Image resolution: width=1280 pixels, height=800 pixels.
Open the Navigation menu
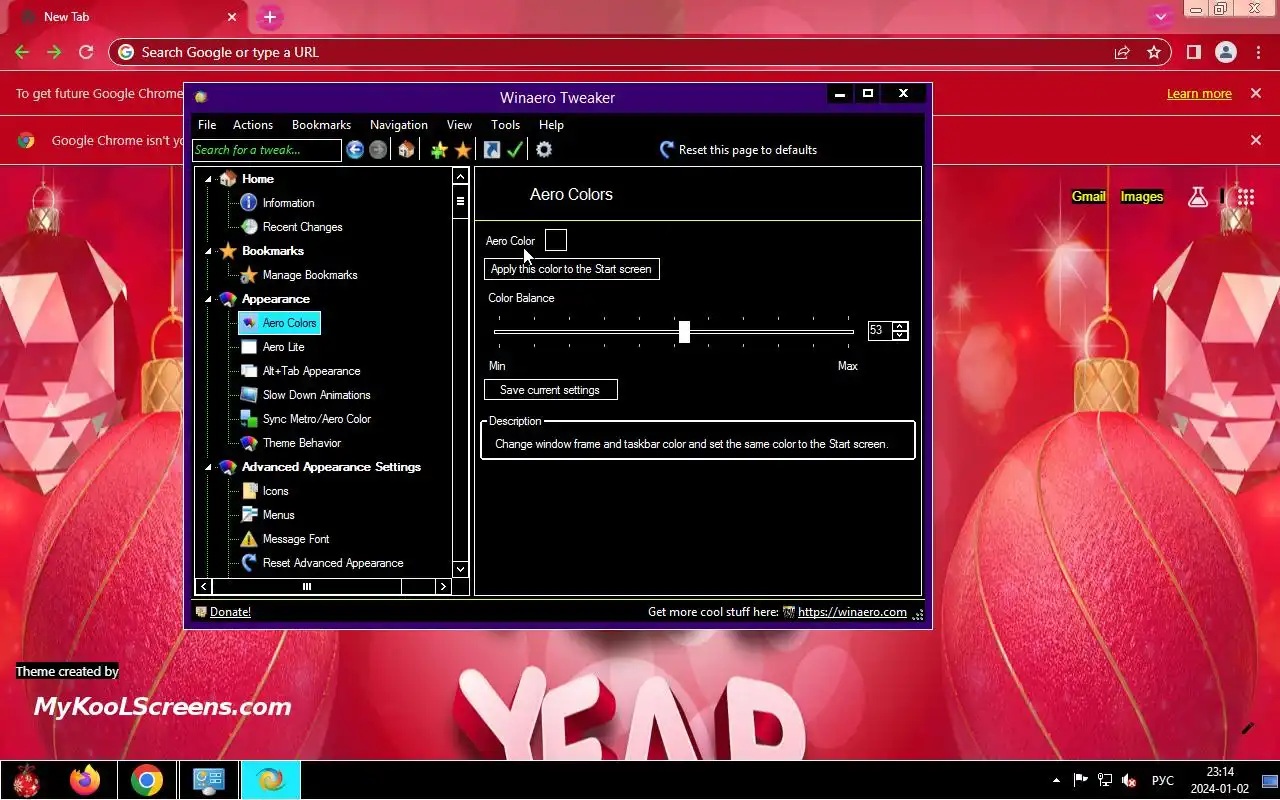(399, 125)
